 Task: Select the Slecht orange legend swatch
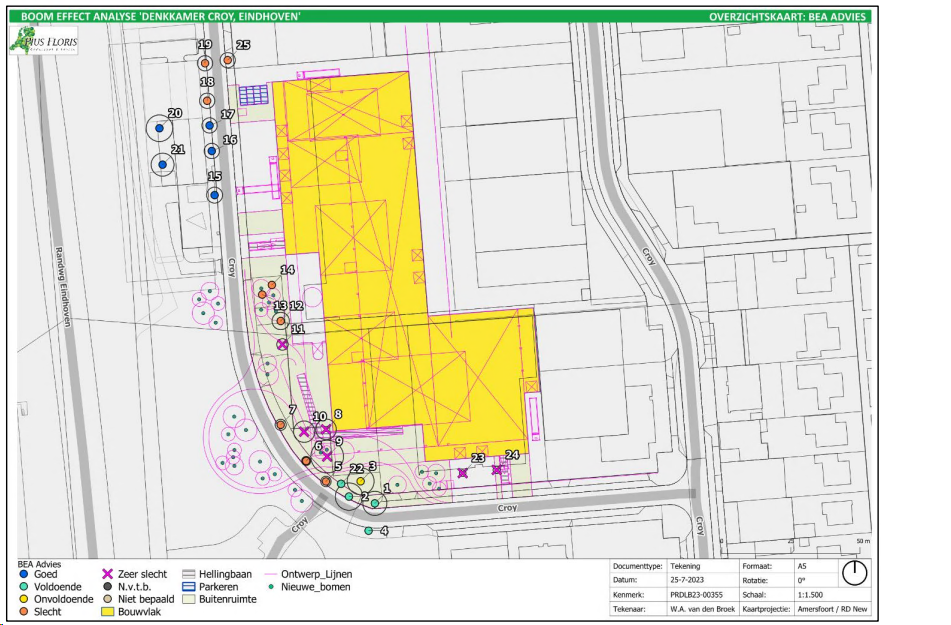tap(24, 612)
